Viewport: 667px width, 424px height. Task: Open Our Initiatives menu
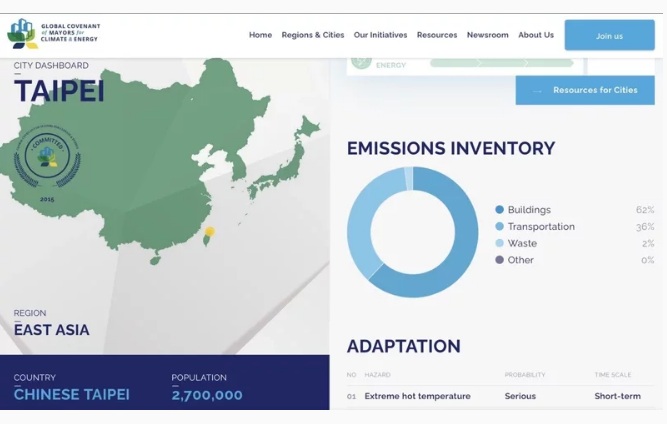380,35
